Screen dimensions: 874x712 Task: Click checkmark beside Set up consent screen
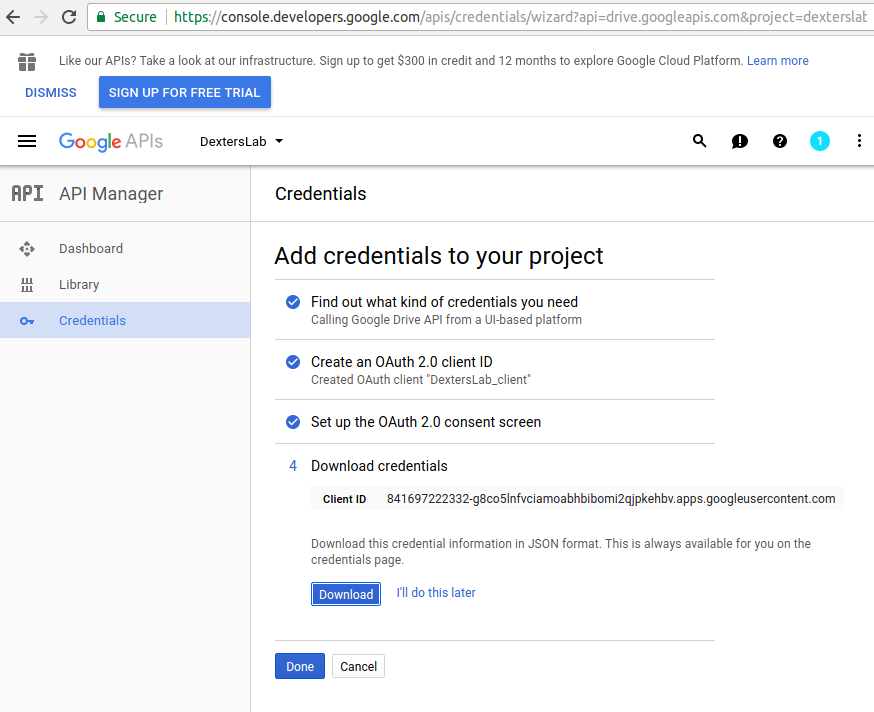pyautogui.click(x=293, y=422)
